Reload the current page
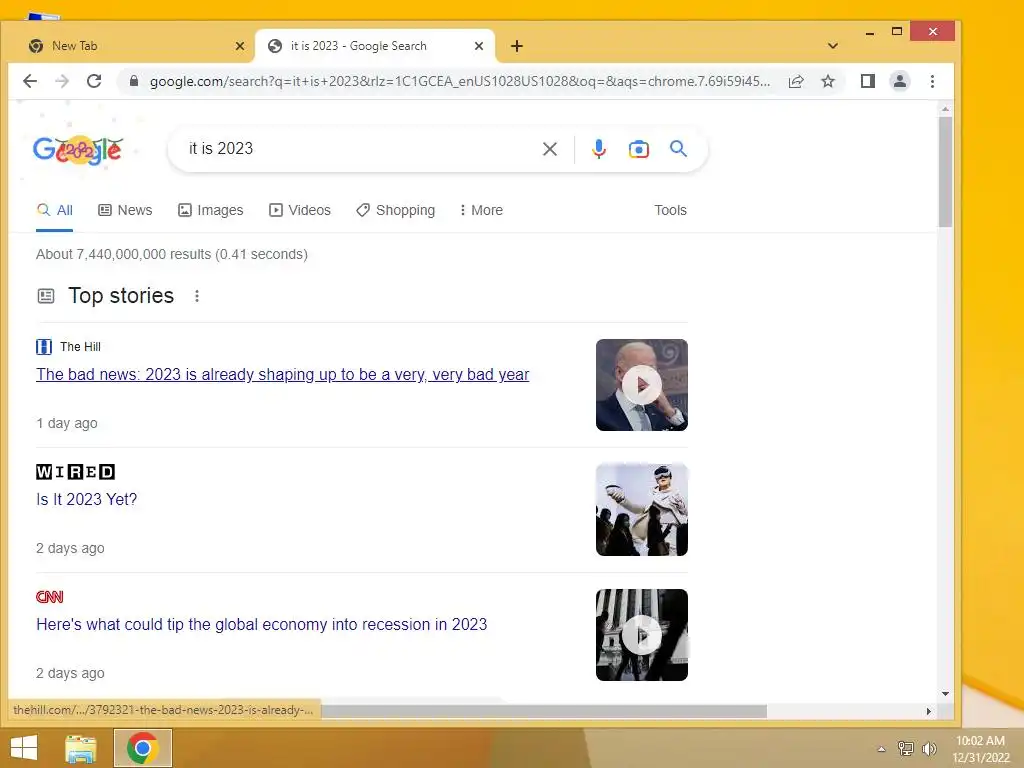The width and height of the screenshot is (1024, 768). pos(94,81)
